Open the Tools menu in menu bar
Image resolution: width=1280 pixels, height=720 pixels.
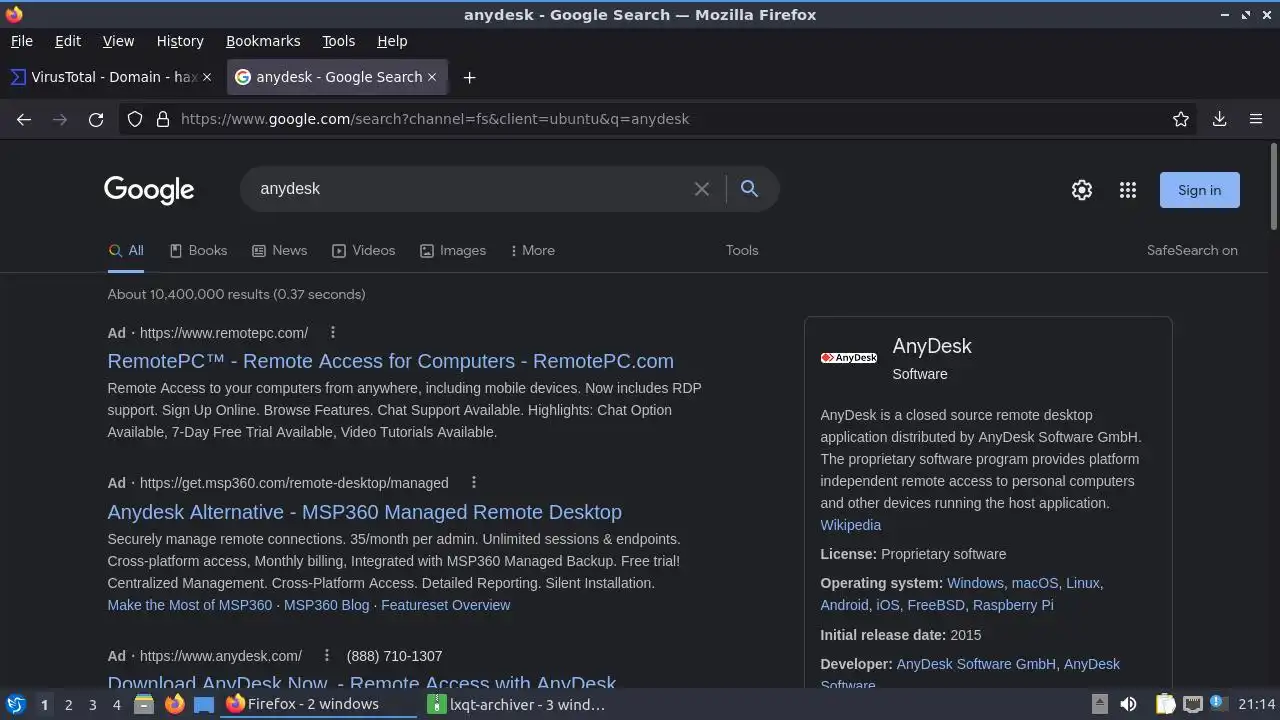(x=338, y=41)
